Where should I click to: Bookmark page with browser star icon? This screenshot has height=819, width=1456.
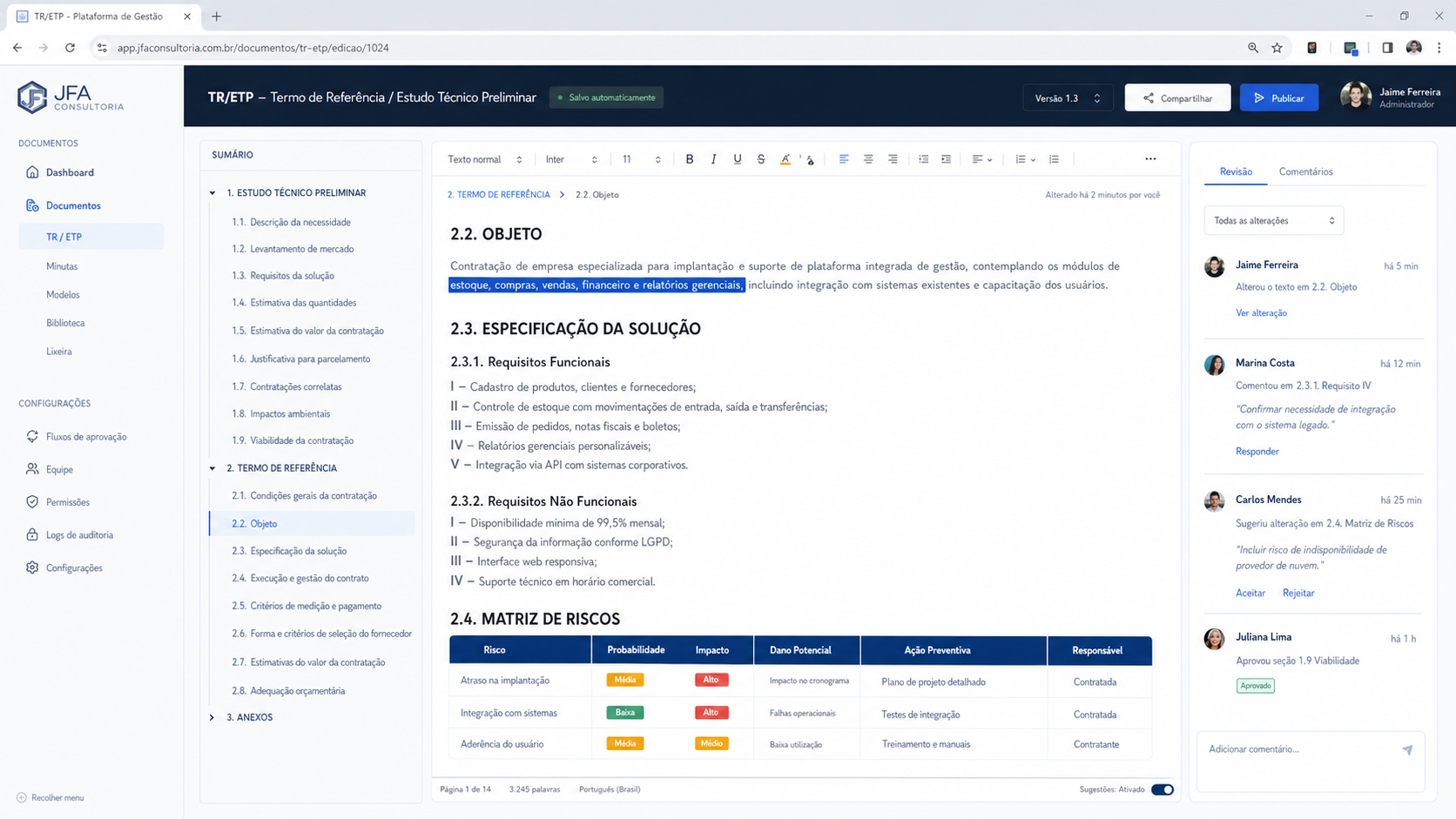1277,48
